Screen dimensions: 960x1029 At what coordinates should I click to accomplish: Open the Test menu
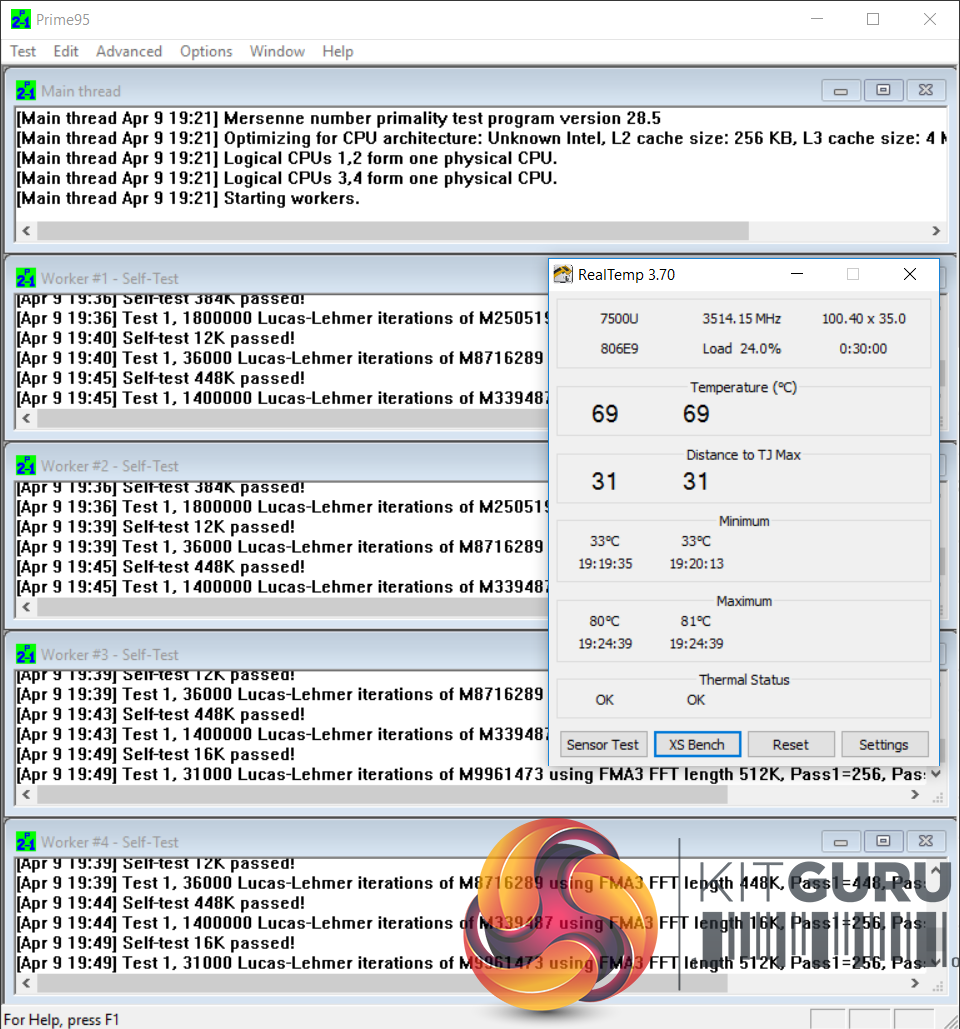(23, 51)
